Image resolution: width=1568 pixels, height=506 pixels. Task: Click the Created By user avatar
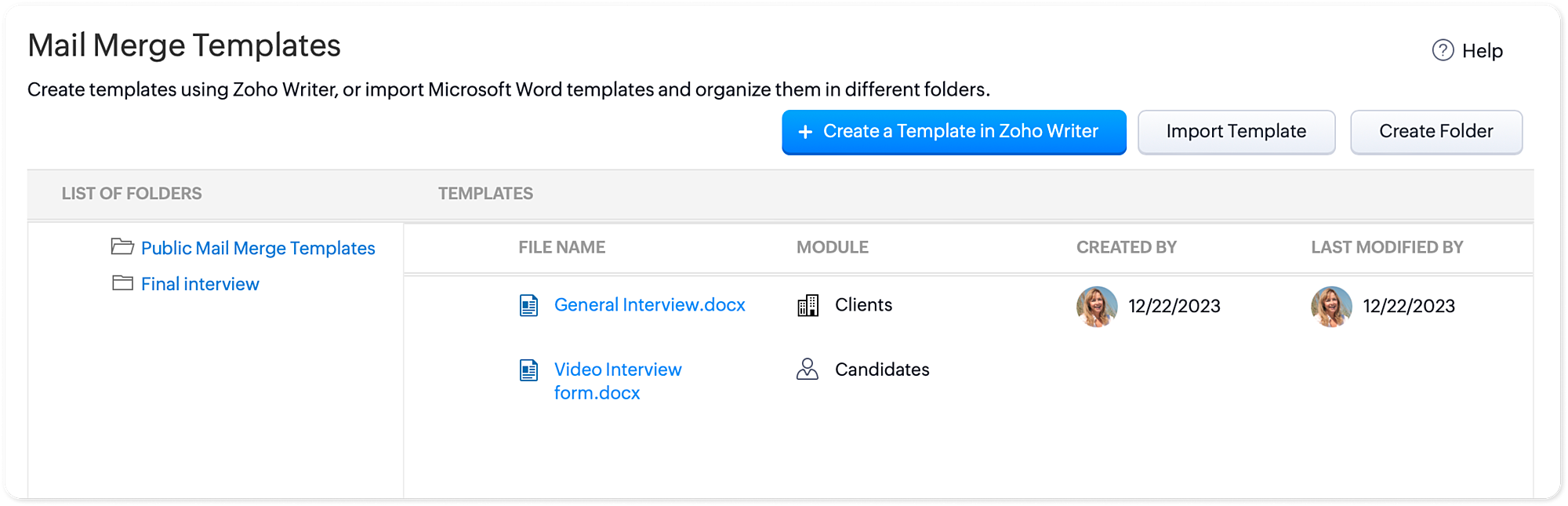click(1097, 306)
